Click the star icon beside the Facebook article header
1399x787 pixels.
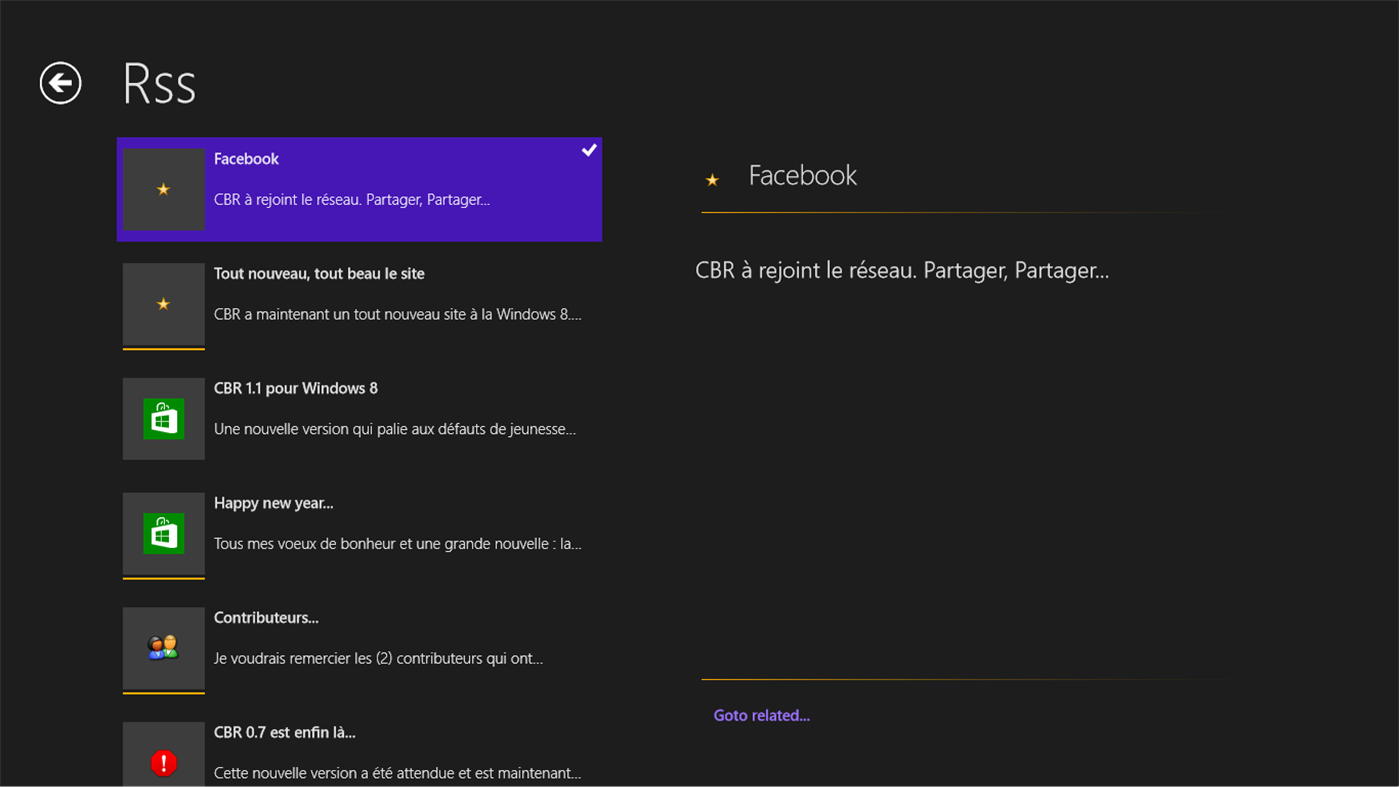coord(712,180)
